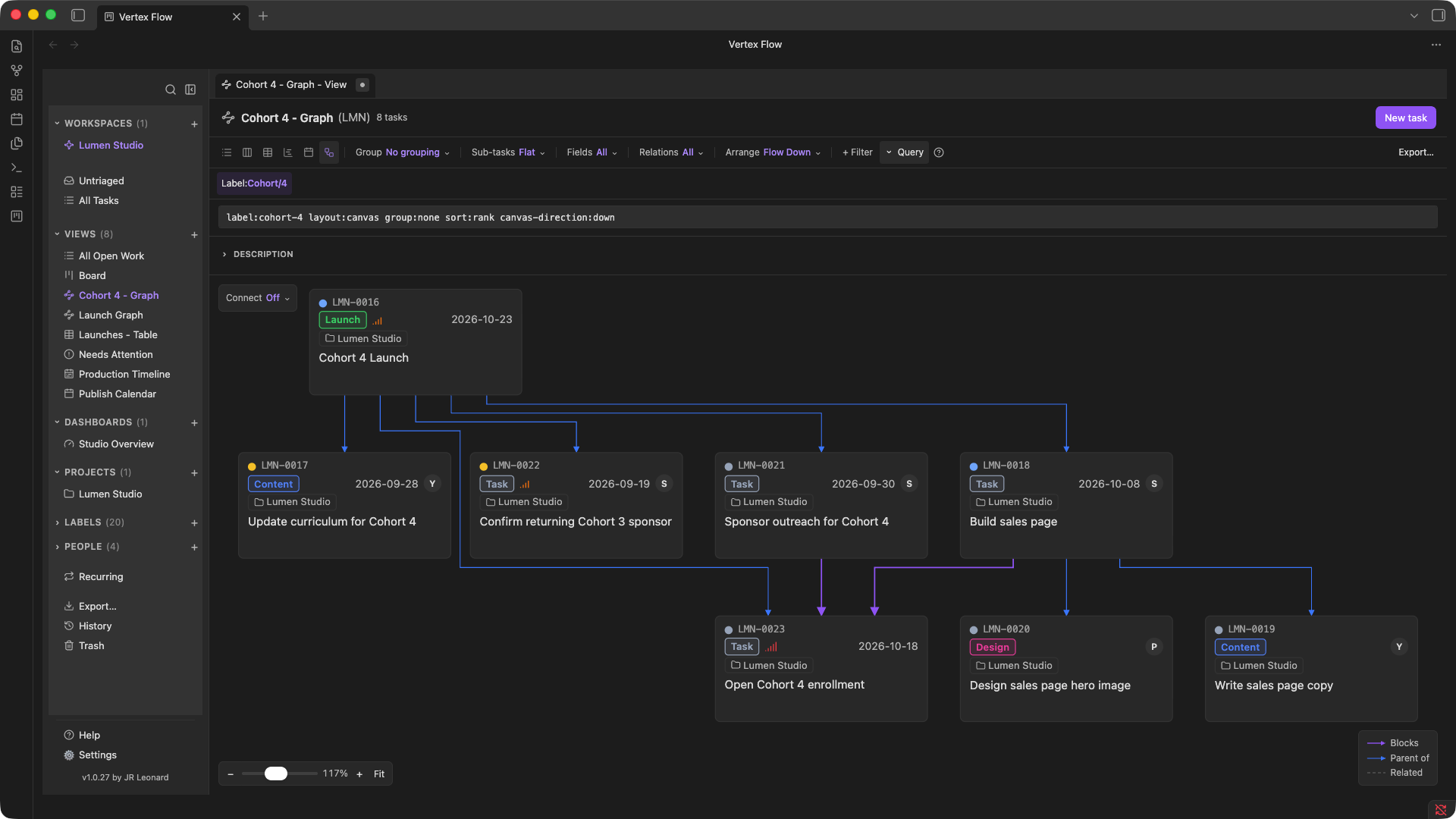Viewport: 1456px width, 819px height.
Task: Toggle status dot on LMN-0017 card
Action: 252,466
